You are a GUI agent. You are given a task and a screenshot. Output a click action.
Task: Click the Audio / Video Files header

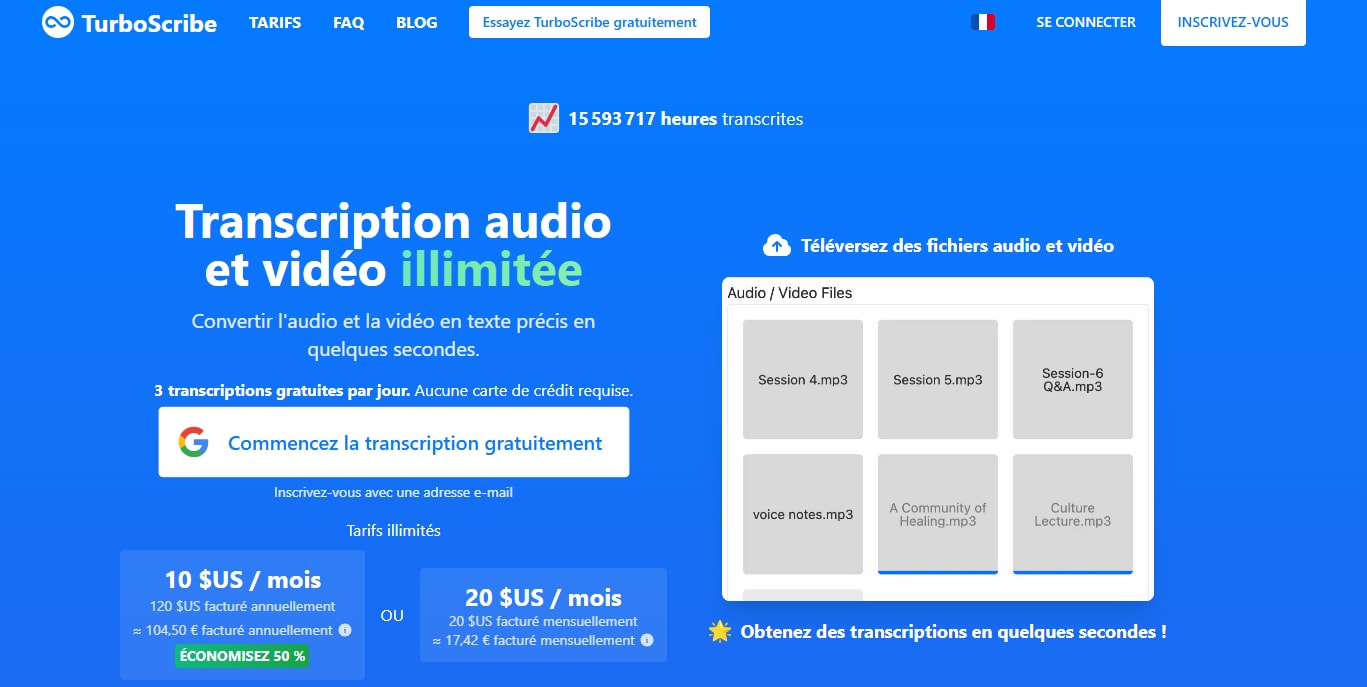[x=790, y=293]
